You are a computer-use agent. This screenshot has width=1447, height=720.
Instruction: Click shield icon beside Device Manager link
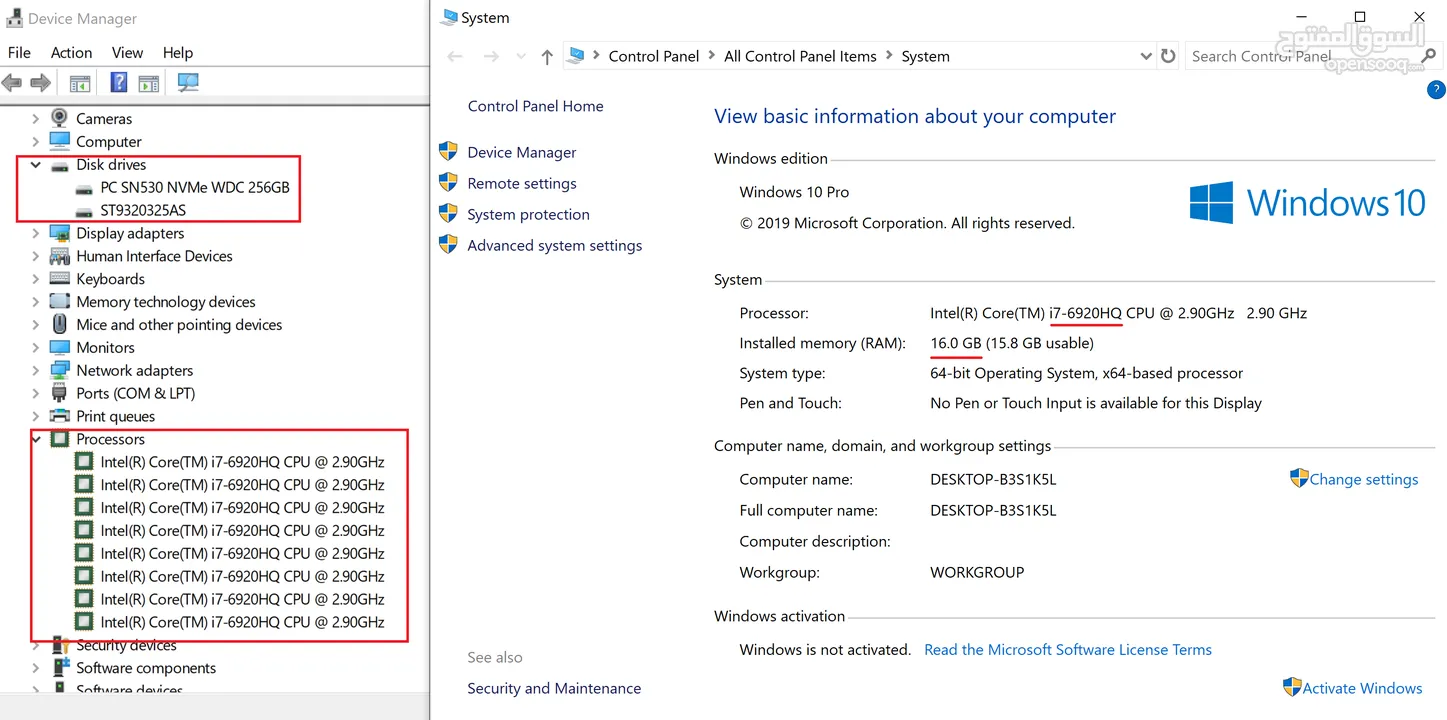(x=448, y=152)
